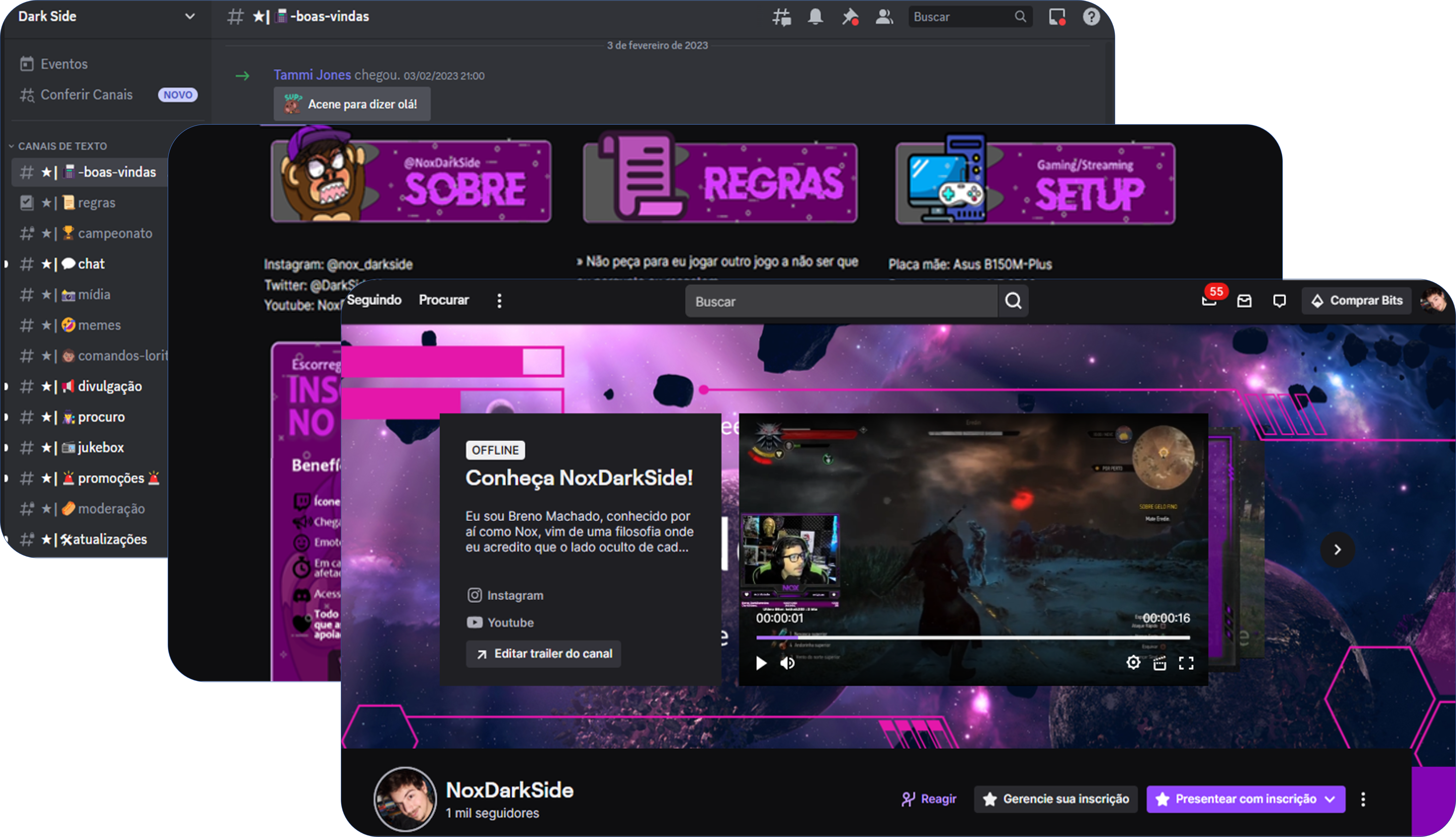Click NoxDarkSide profile avatar
1456x837 pixels.
pos(405,800)
